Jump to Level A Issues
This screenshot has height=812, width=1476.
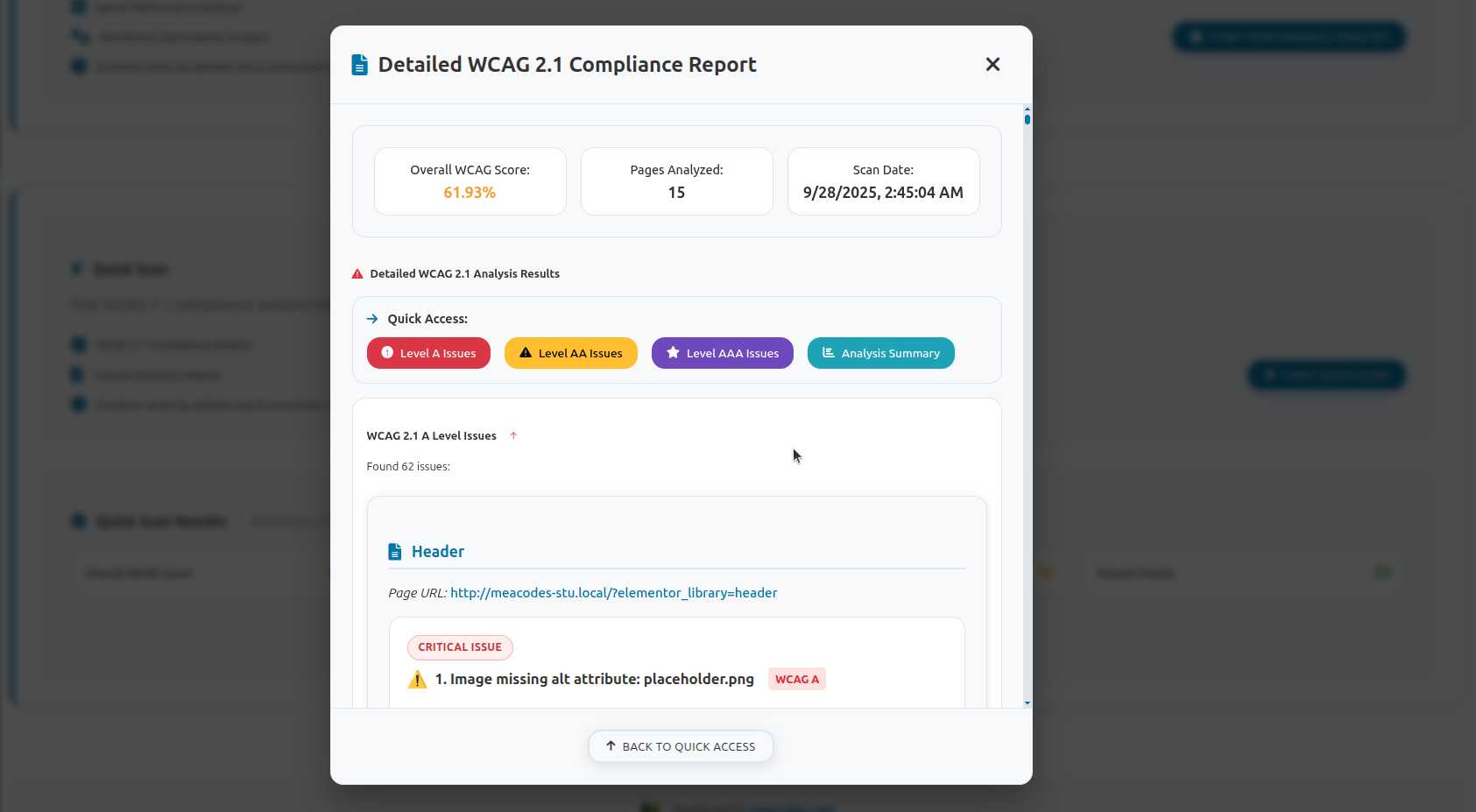pyautogui.click(x=428, y=353)
